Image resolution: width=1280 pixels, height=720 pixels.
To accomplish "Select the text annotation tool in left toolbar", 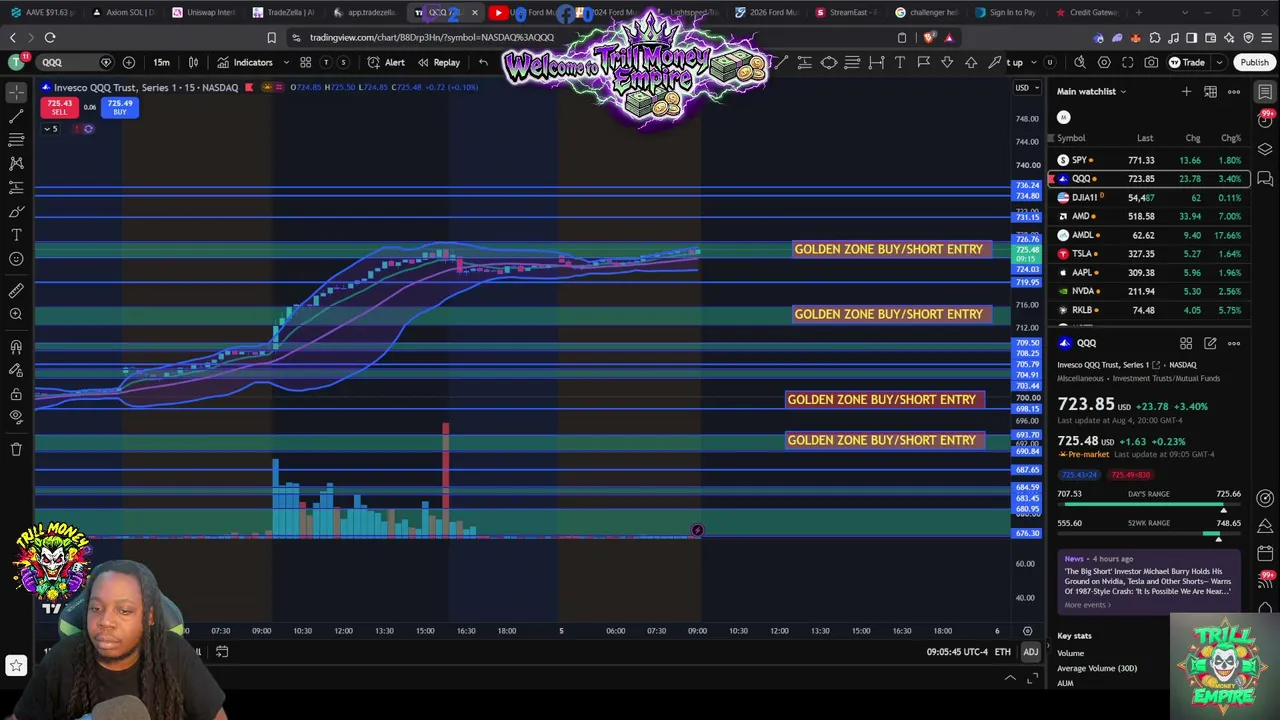I will 16,236.
